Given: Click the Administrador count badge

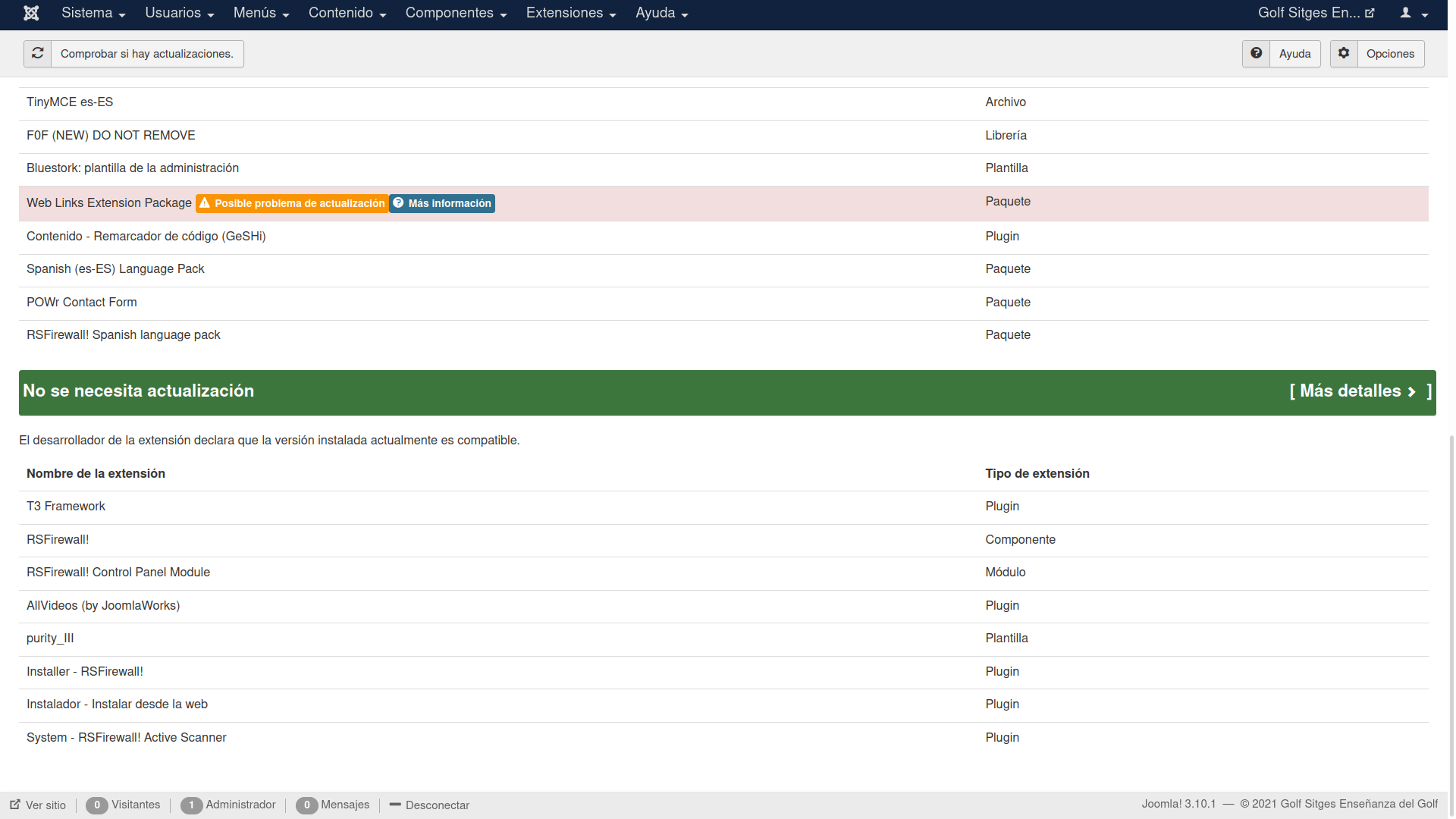Looking at the screenshot, I should point(192,805).
